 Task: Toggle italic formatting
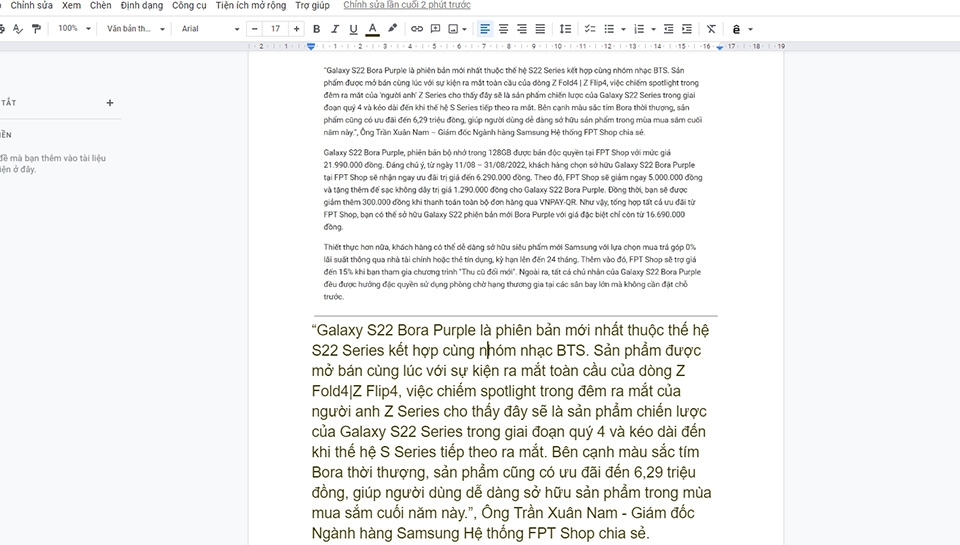click(335, 29)
